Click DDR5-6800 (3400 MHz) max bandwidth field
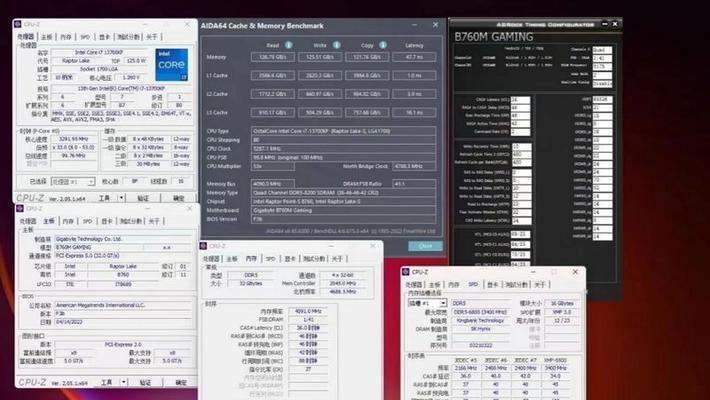Viewport: 710px width, 400px height. pos(480,312)
